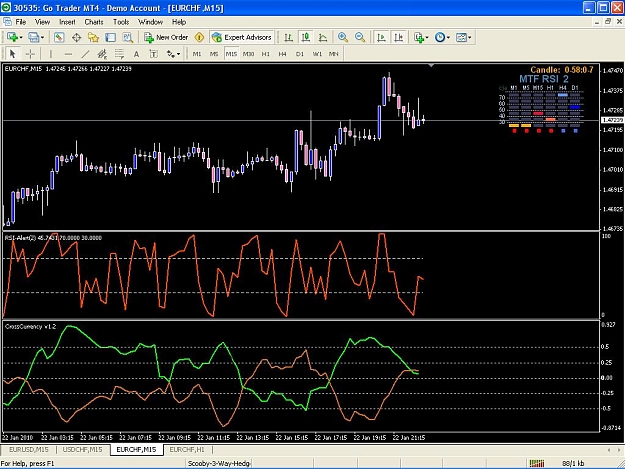Click the Profiles toolbar icon
Viewport: 625px width, 469px height.
(x=33, y=37)
